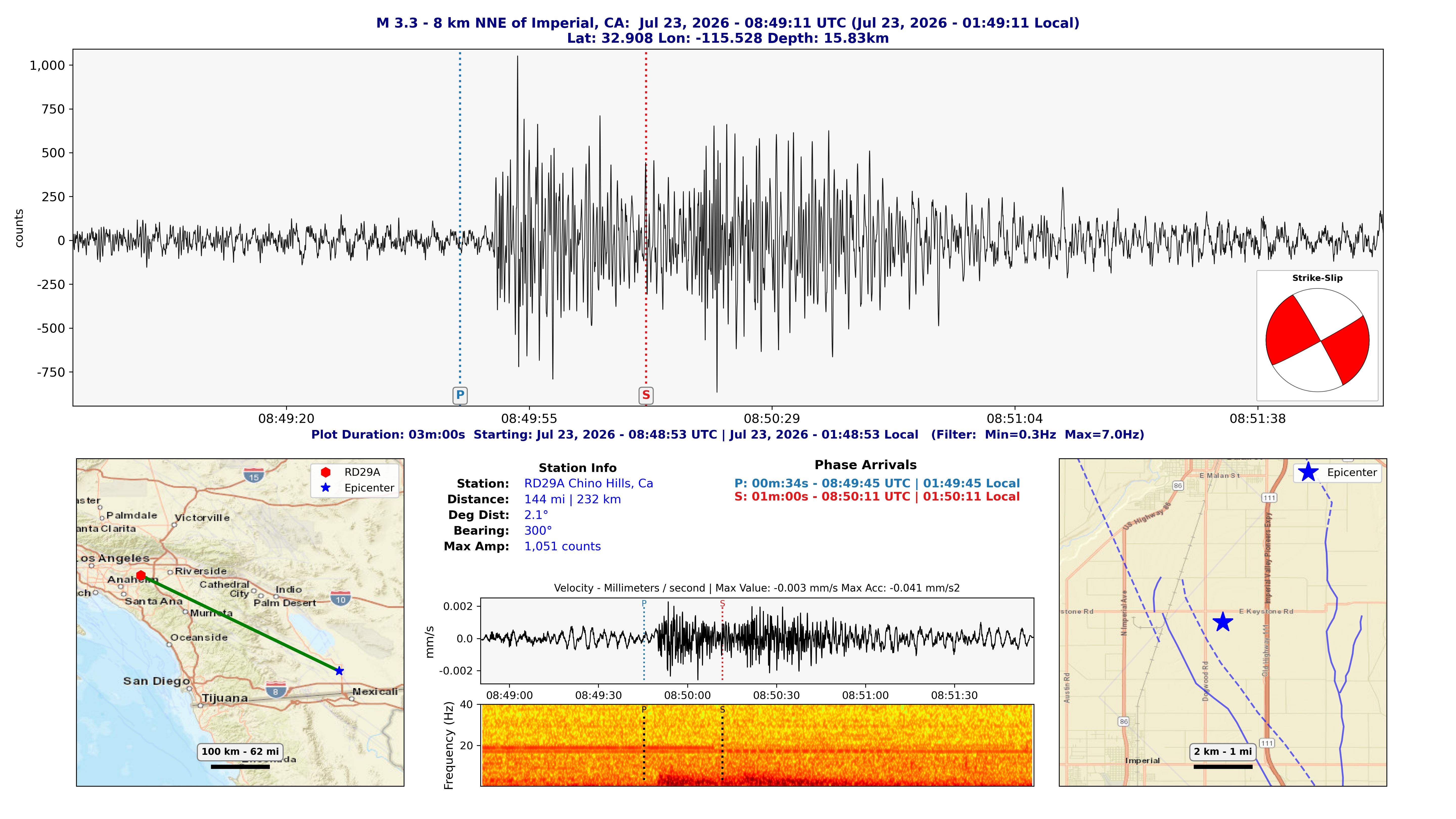Click the S marker label on the spectrogram
1456x819 pixels.
(x=722, y=709)
